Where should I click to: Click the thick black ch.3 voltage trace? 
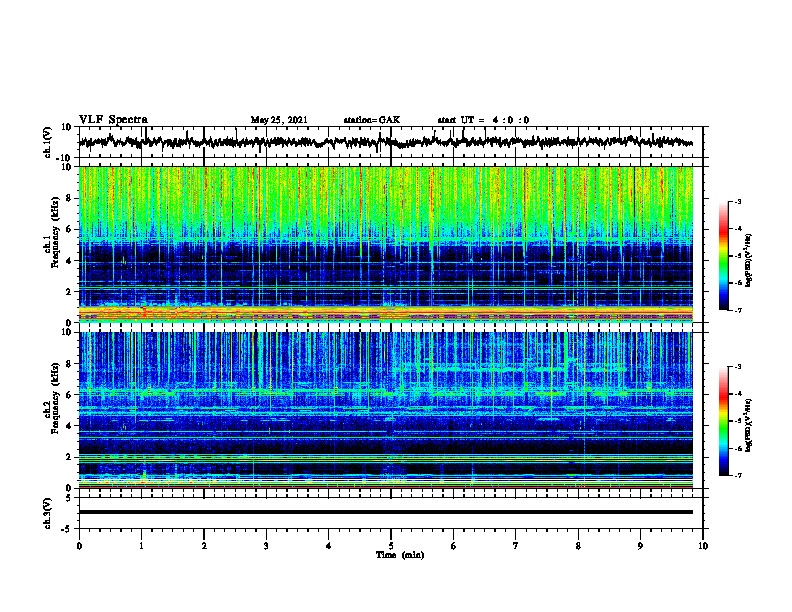(386, 512)
